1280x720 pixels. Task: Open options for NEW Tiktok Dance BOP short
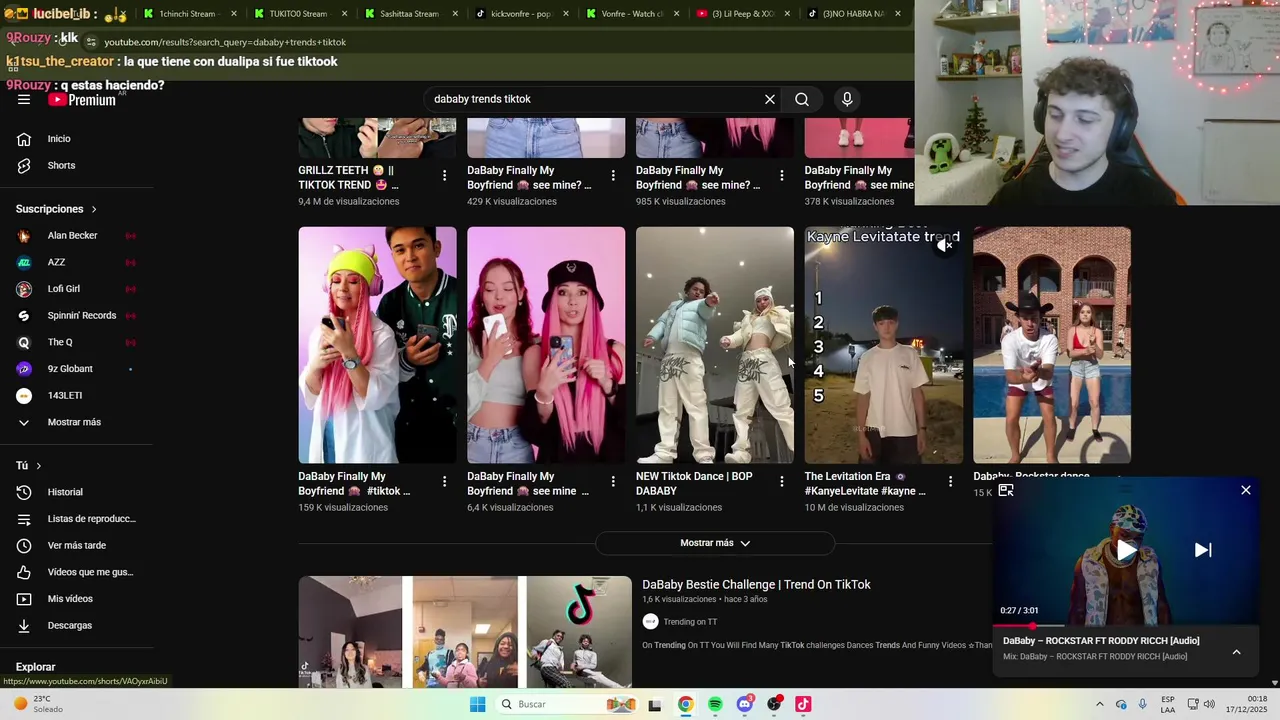[782, 482]
